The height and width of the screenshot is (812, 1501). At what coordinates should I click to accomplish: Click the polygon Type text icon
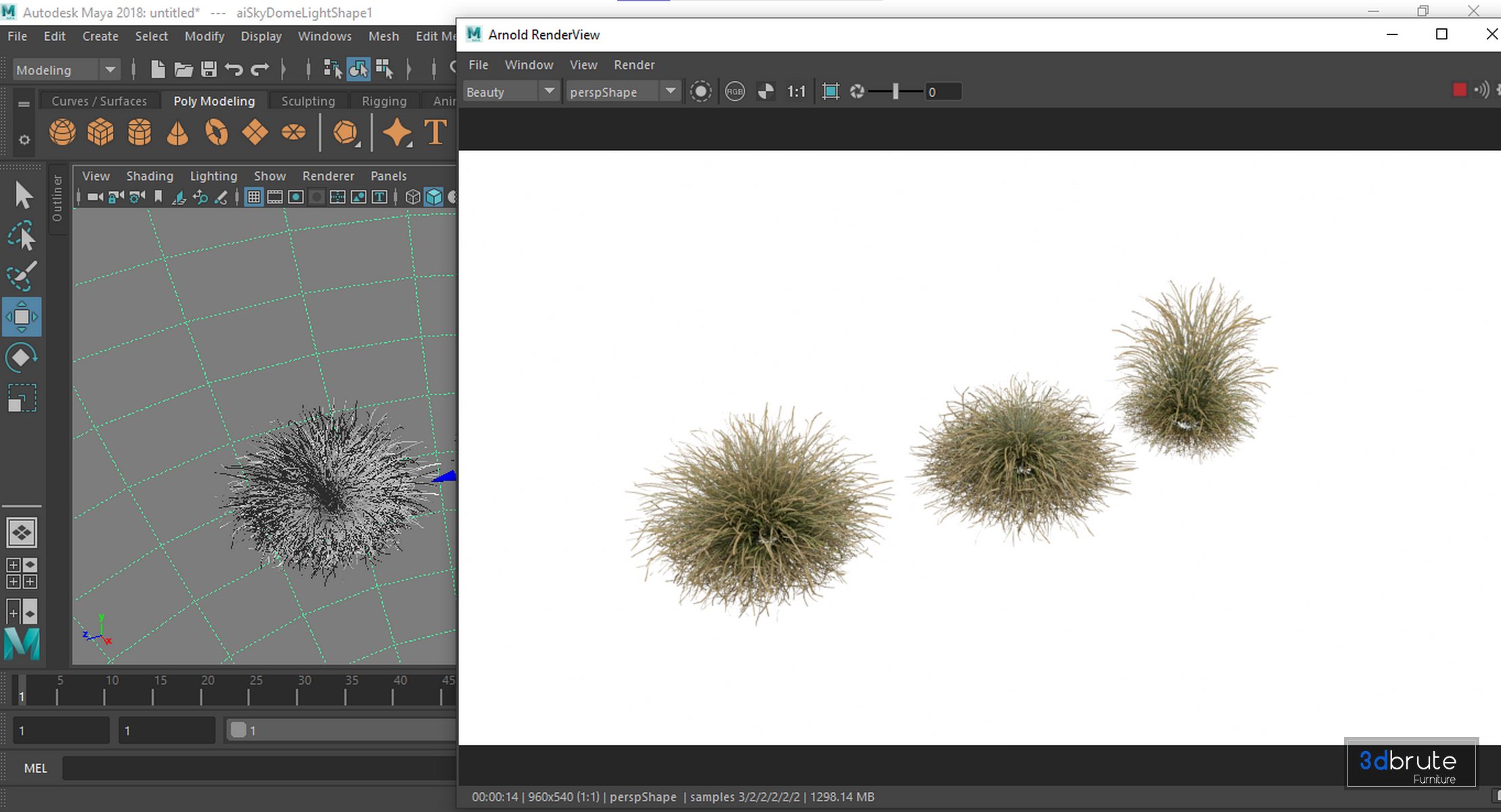[434, 132]
